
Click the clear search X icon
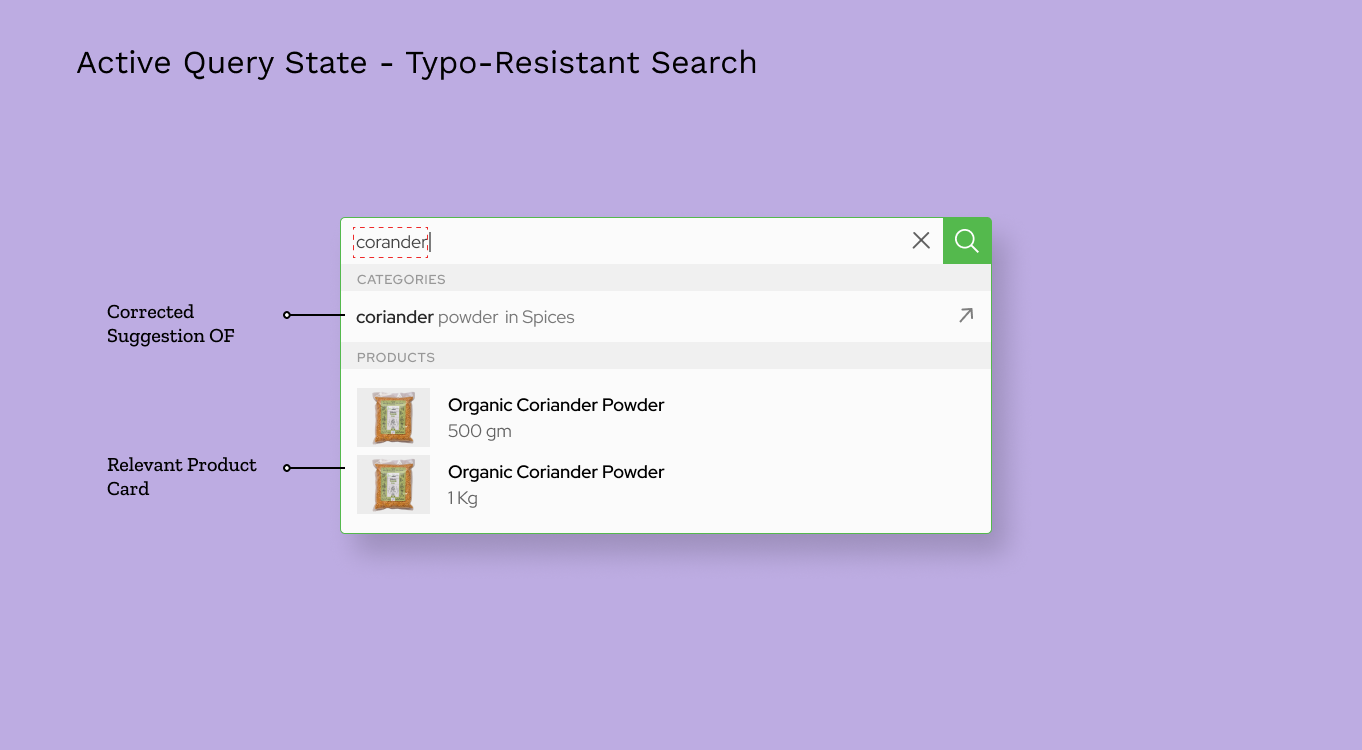(x=921, y=241)
